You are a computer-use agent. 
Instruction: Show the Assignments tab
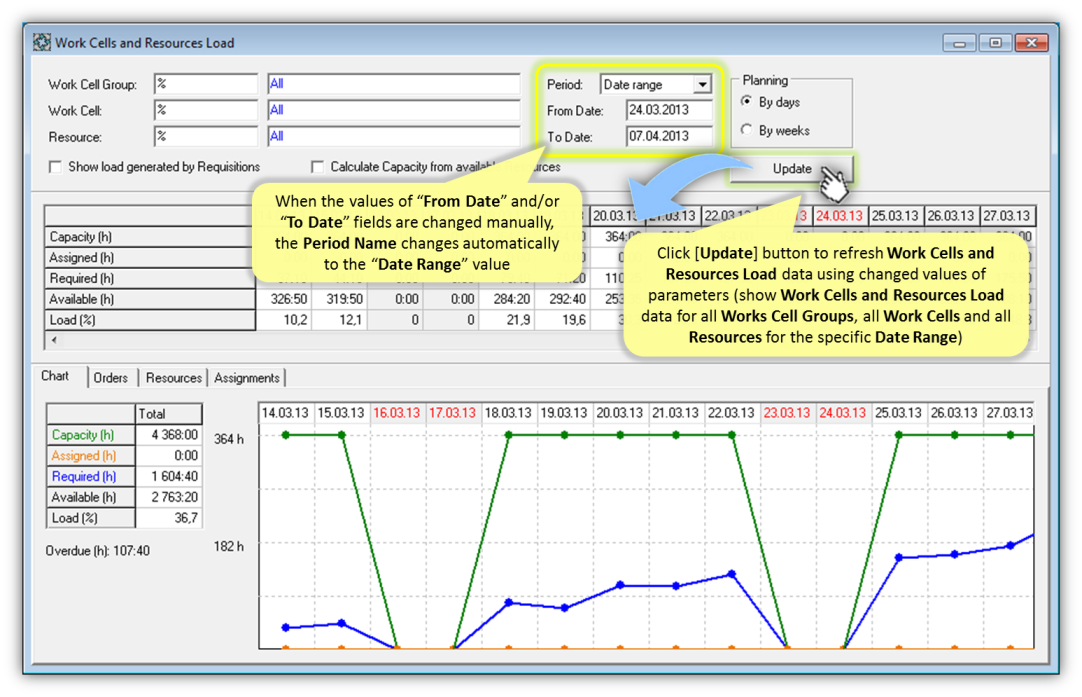coord(246,378)
